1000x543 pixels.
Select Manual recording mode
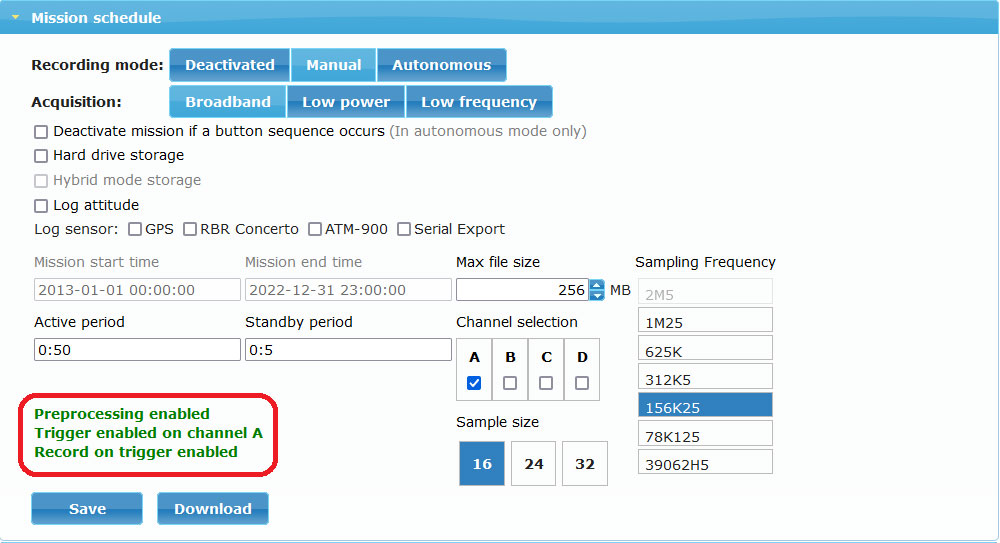point(333,65)
